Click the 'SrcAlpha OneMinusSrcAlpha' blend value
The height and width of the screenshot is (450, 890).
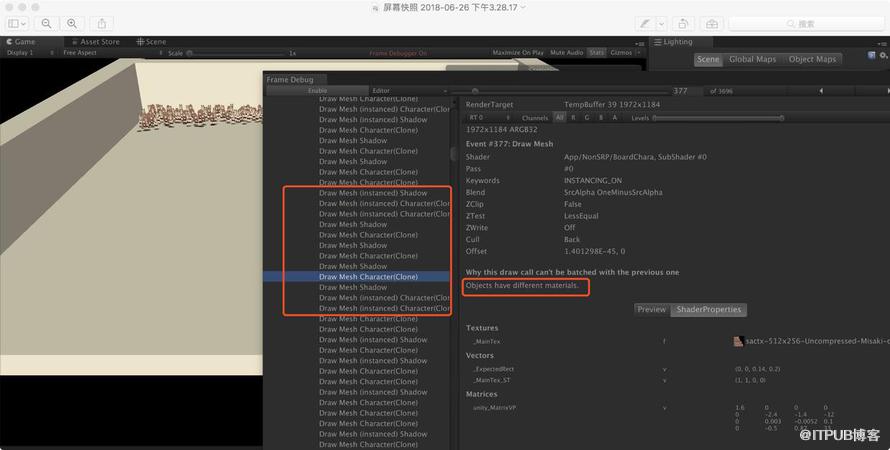[x=613, y=192]
